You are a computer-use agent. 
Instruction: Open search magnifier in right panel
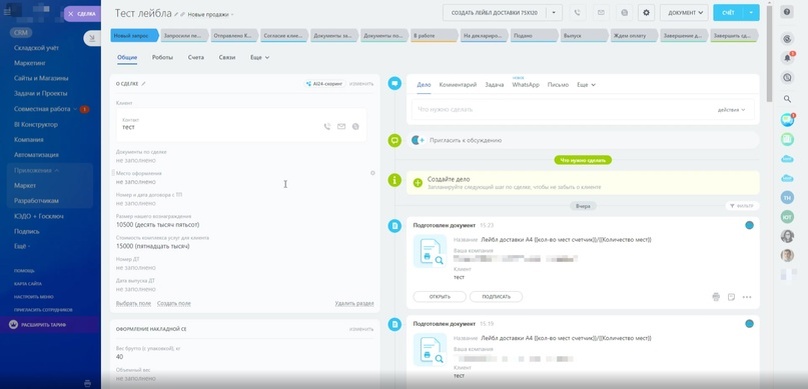[787, 99]
